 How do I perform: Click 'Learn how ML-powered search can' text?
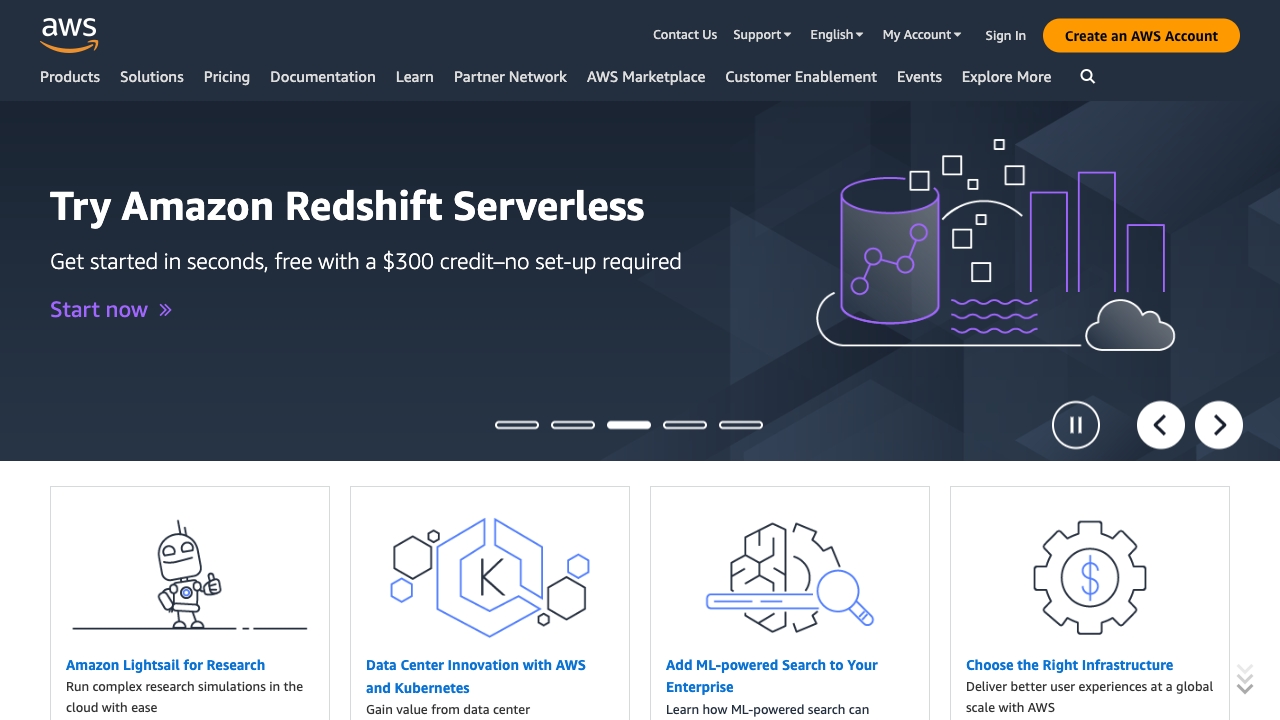767,710
